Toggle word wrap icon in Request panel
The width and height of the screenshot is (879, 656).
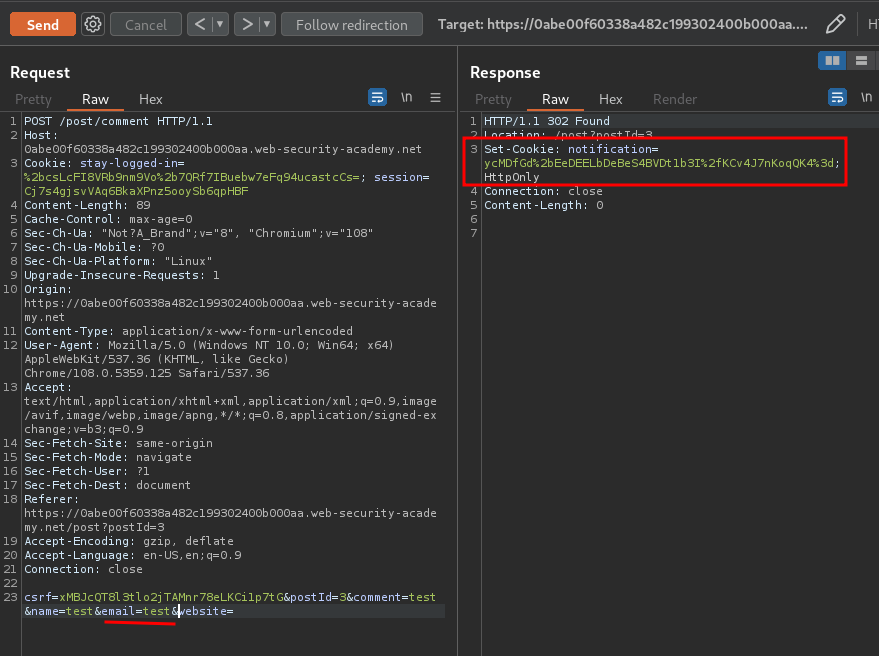pos(377,98)
